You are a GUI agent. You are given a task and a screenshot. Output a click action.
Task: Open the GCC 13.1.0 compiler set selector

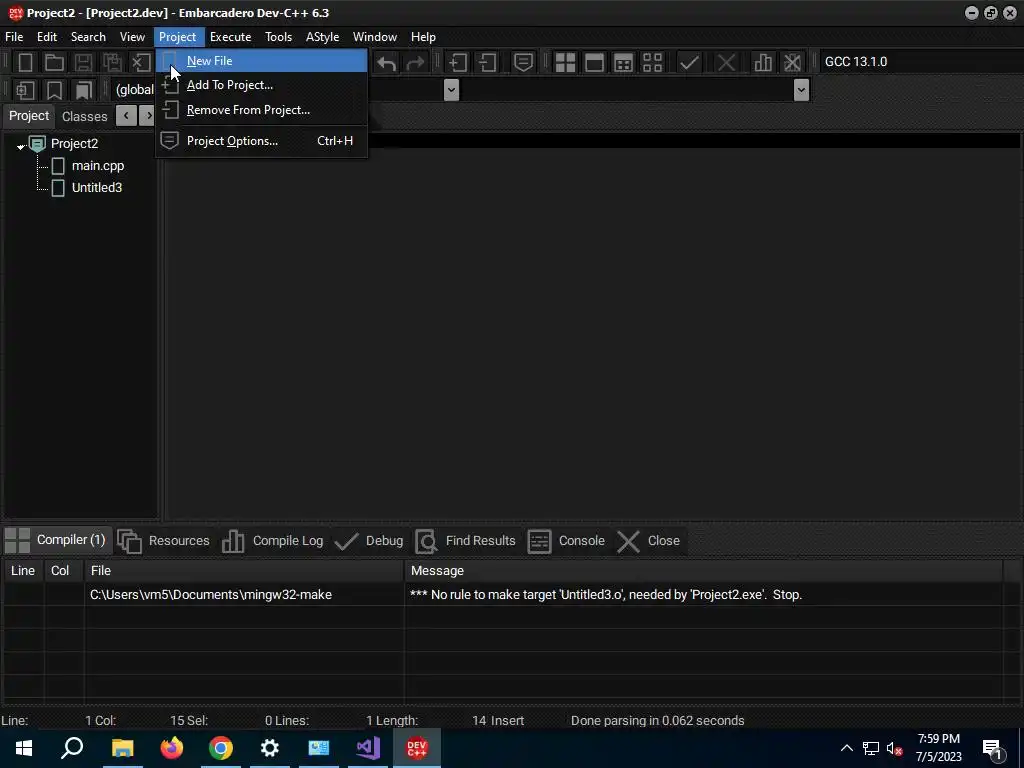coord(920,61)
